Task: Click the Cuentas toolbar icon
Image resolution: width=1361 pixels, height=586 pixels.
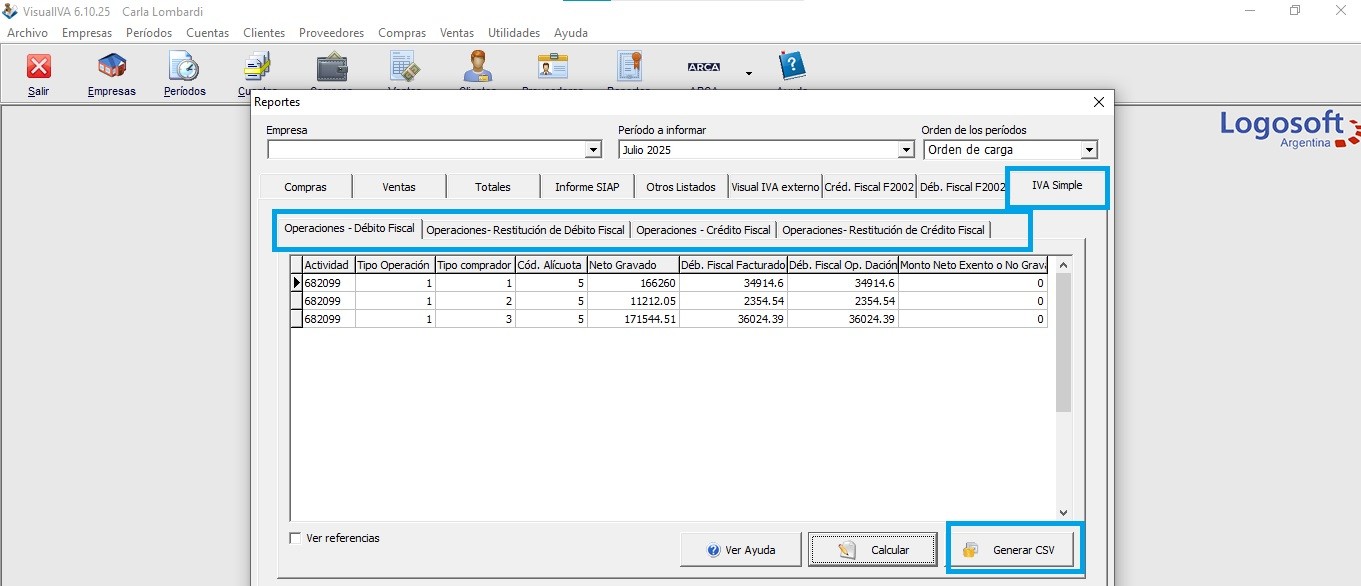Action: tap(257, 67)
